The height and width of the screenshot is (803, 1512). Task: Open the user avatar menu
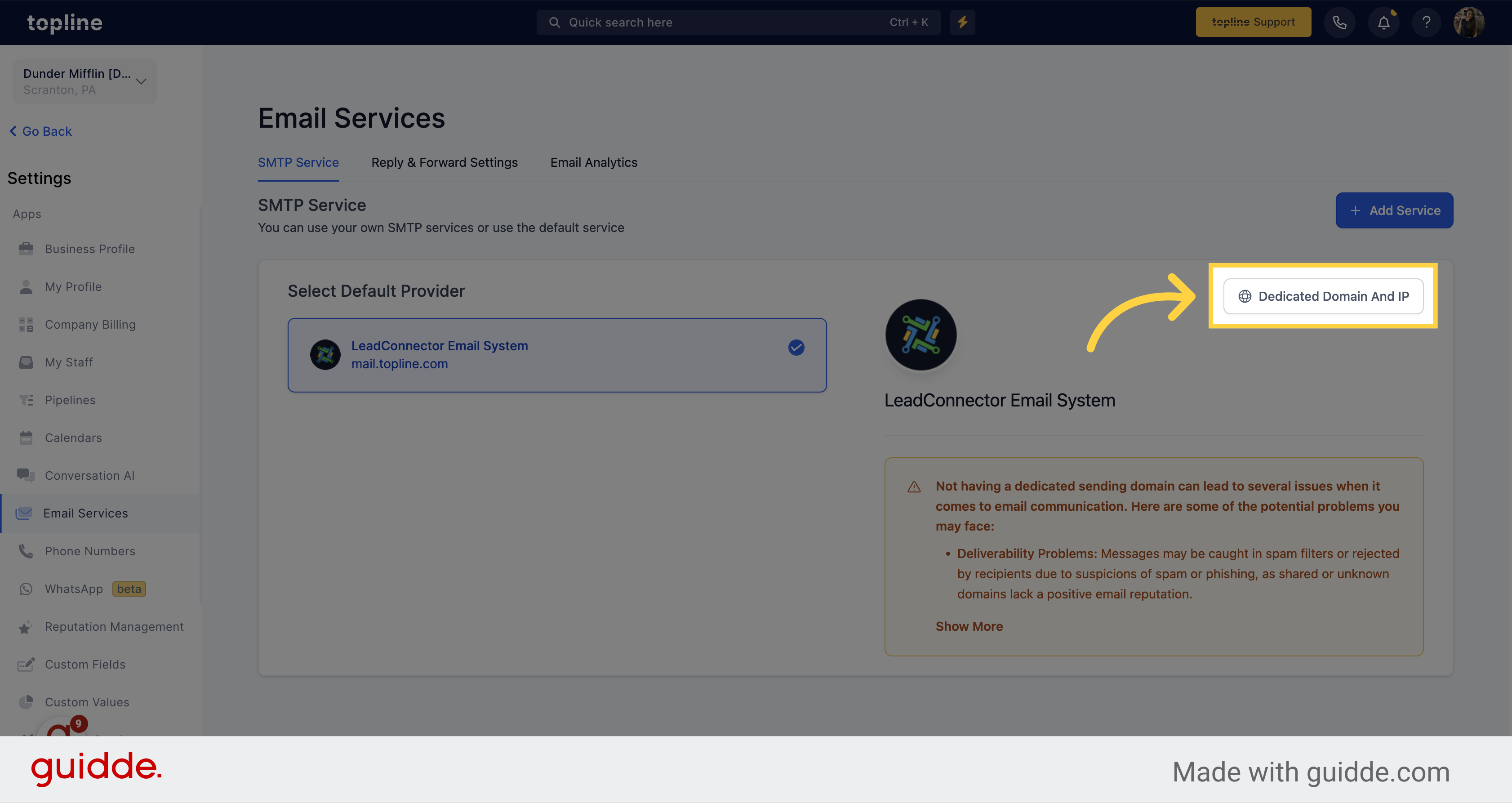coord(1468,22)
